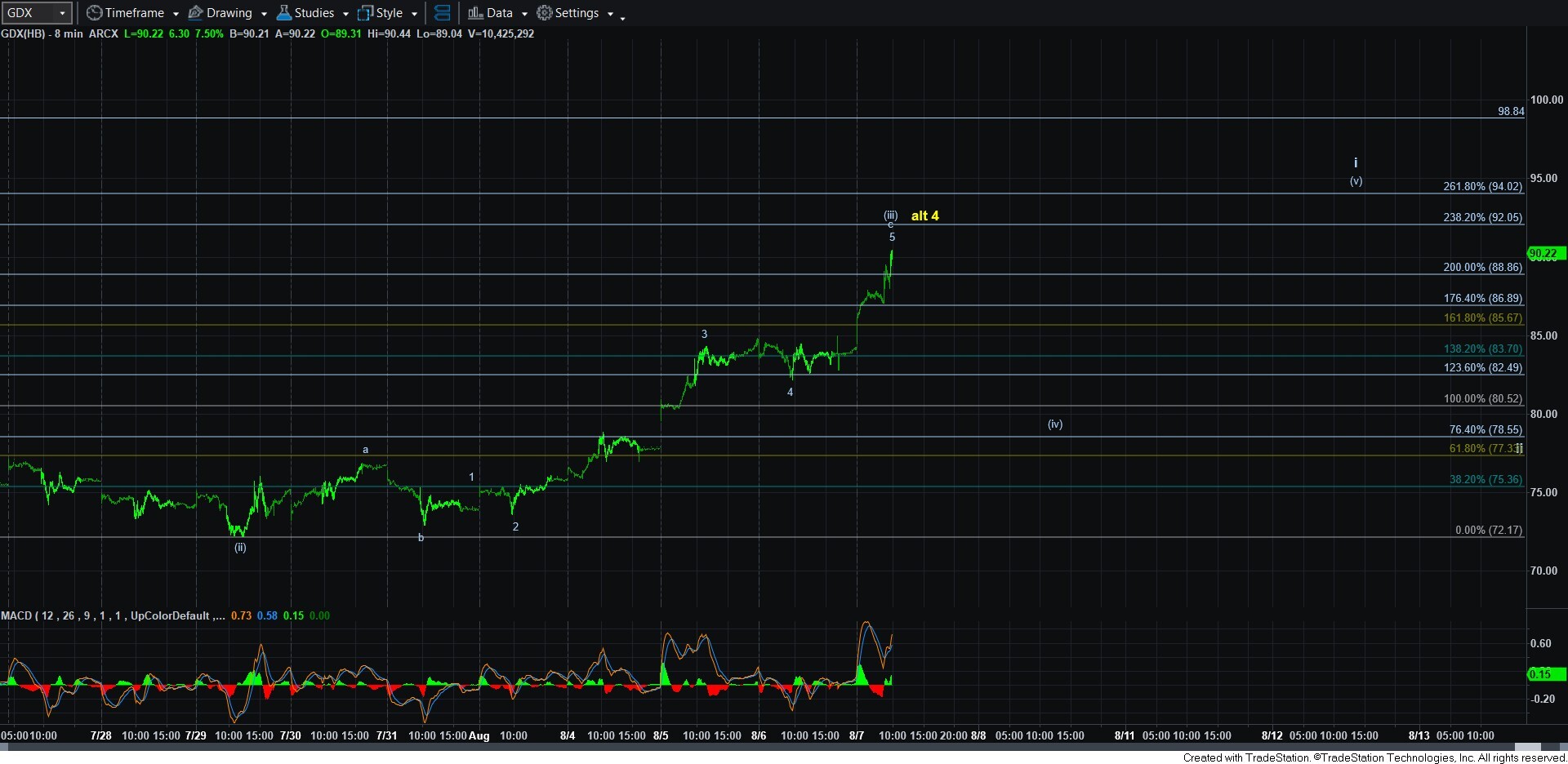1568x764 pixels.
Task: Select the 161.80% (85.67) Fibonacci label
Action: (x=1482, y=318)
